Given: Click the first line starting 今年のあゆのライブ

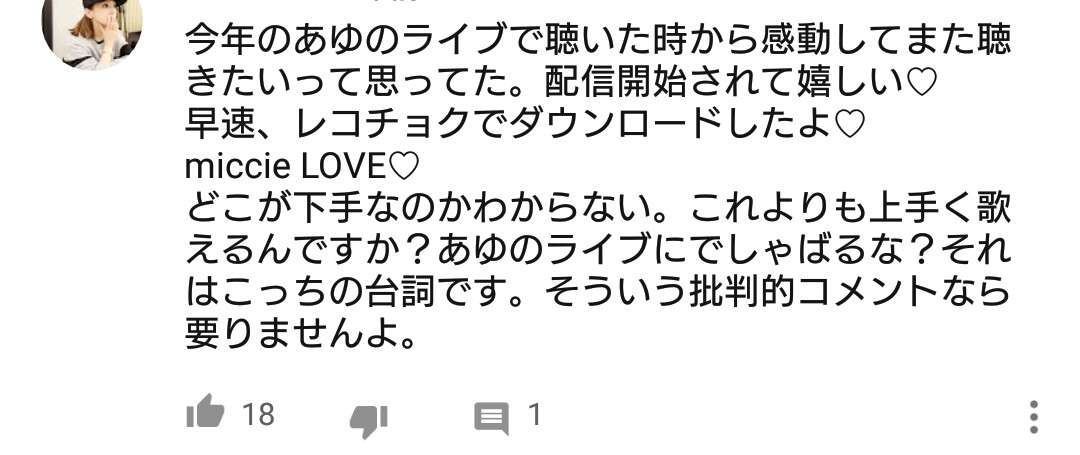Looking at the screenshot, I should 599,41.
